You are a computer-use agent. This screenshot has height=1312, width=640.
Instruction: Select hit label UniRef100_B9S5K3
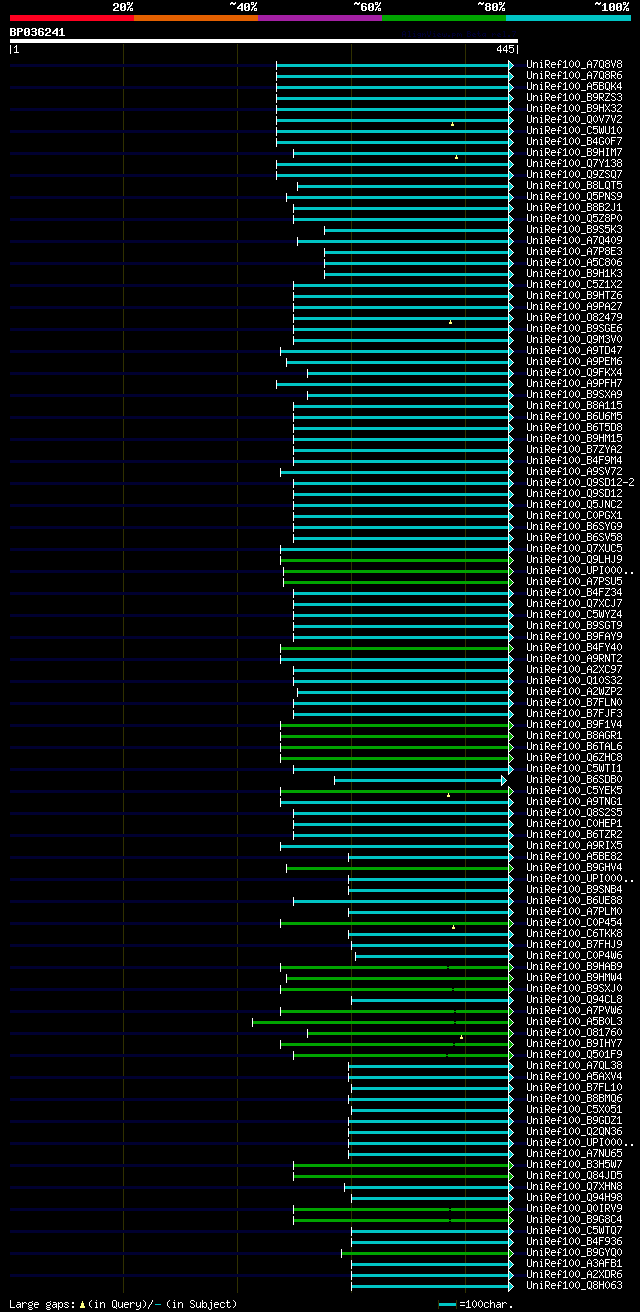tap(574, 230)
